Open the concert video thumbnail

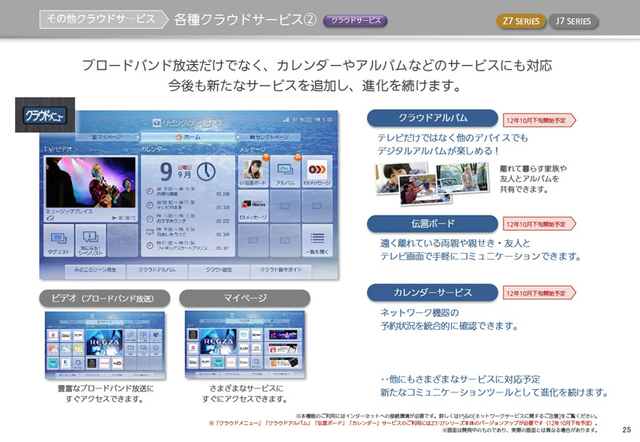[91, 182]
